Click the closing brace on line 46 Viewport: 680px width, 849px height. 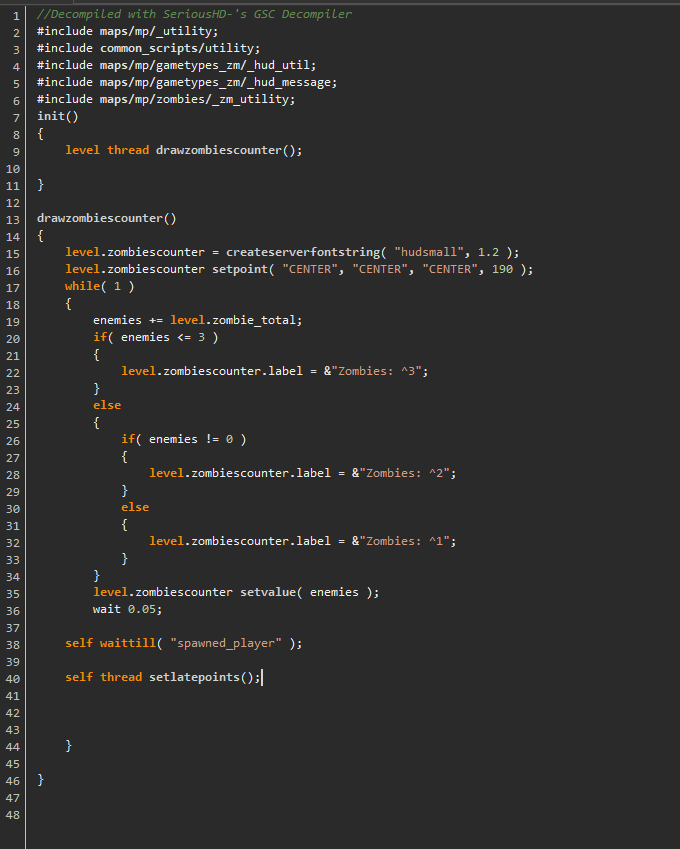pyautogui.click(x=41, y=780)
